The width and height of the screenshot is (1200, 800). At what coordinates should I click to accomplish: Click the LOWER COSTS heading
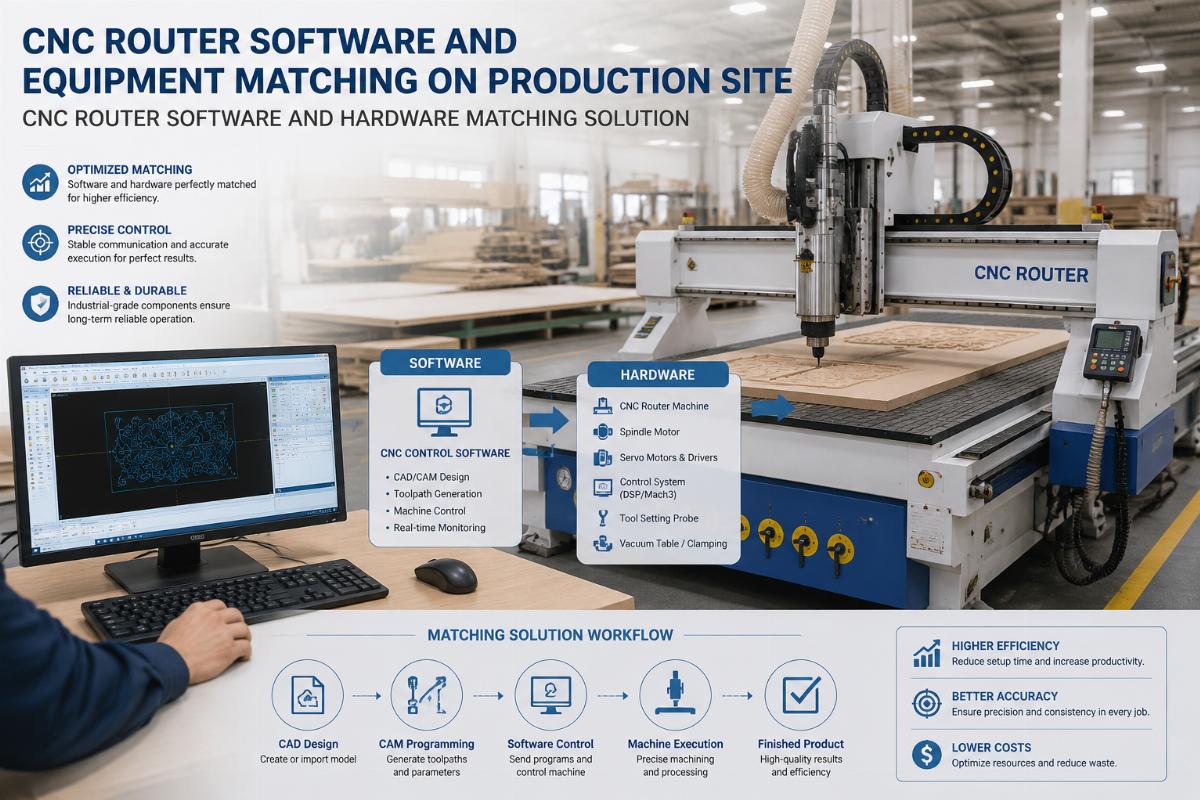[992, 747]
